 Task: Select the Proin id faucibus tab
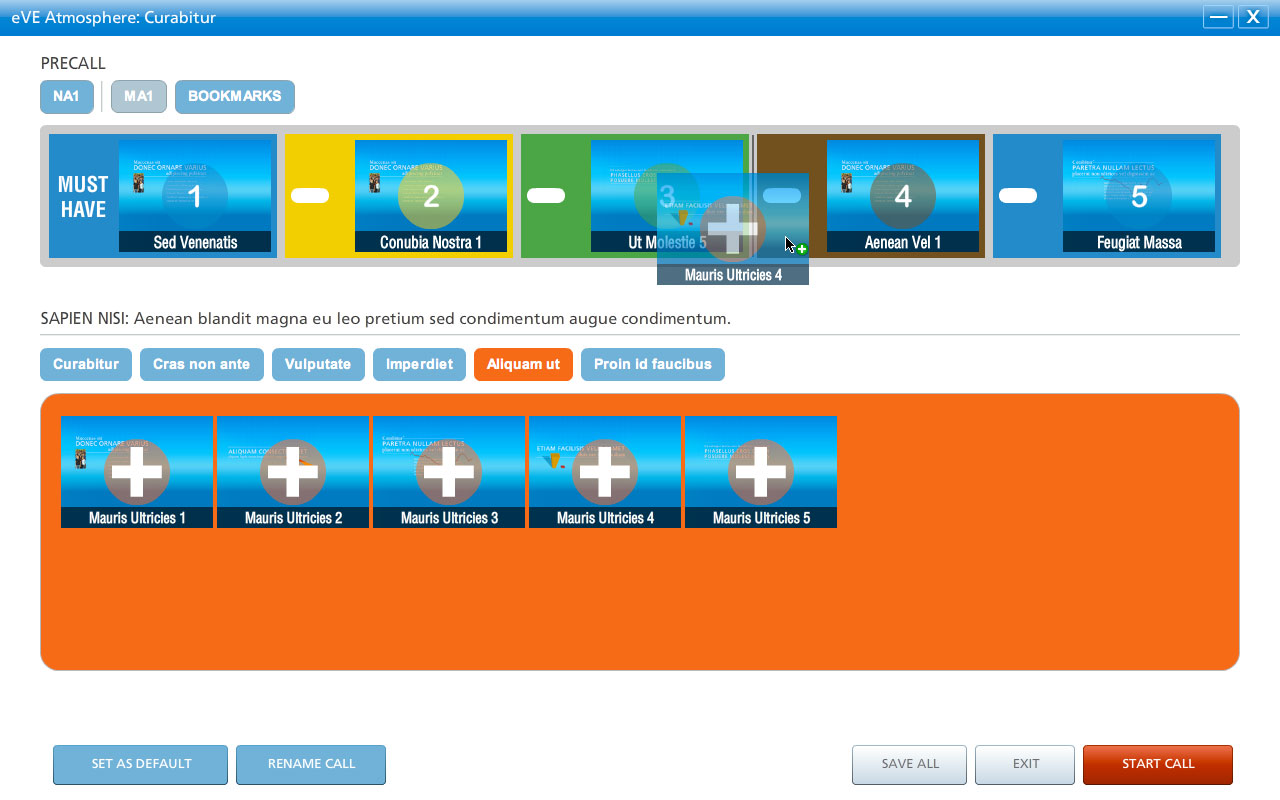(x=653, y=364)
